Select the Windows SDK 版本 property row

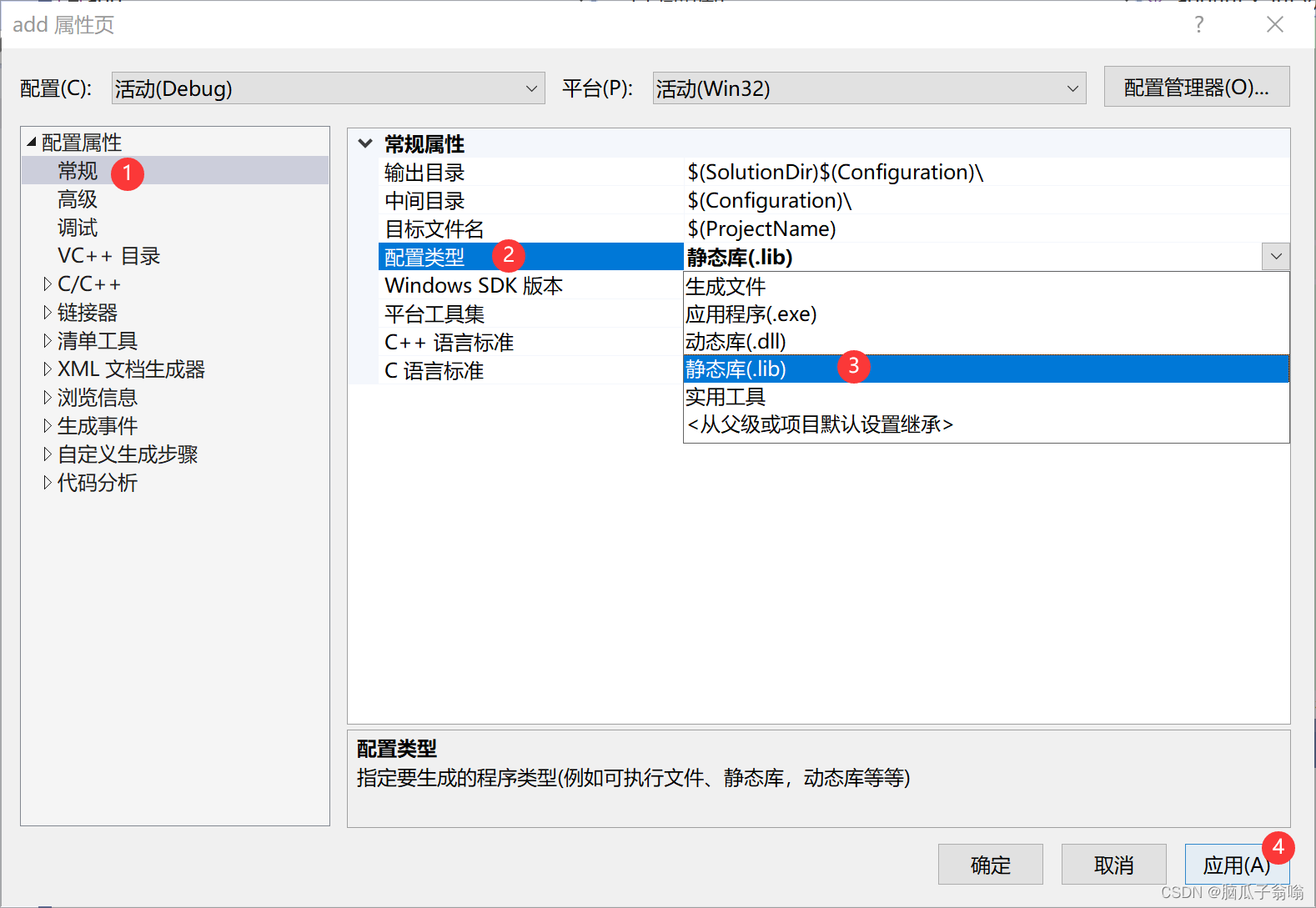[530, 286]
